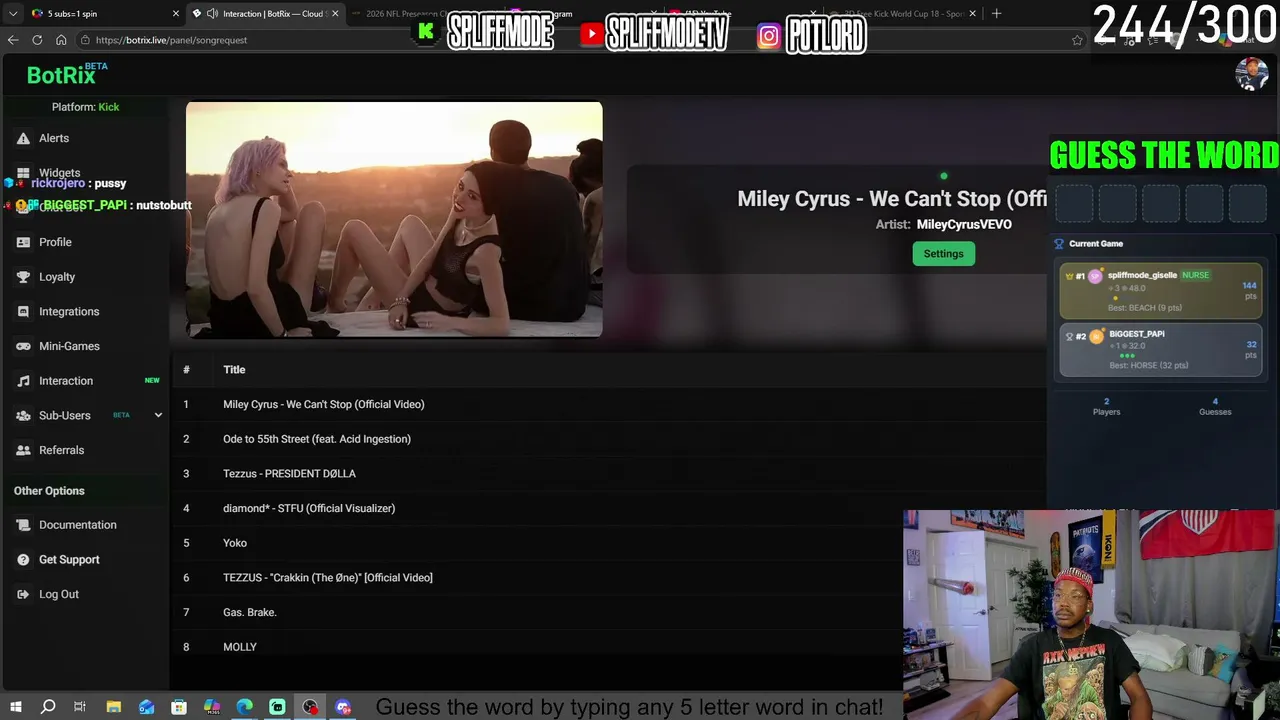Close the '5 subs=1 spin' browser tab
This screenshot has width=1280, height=720.
click(176, 14)
